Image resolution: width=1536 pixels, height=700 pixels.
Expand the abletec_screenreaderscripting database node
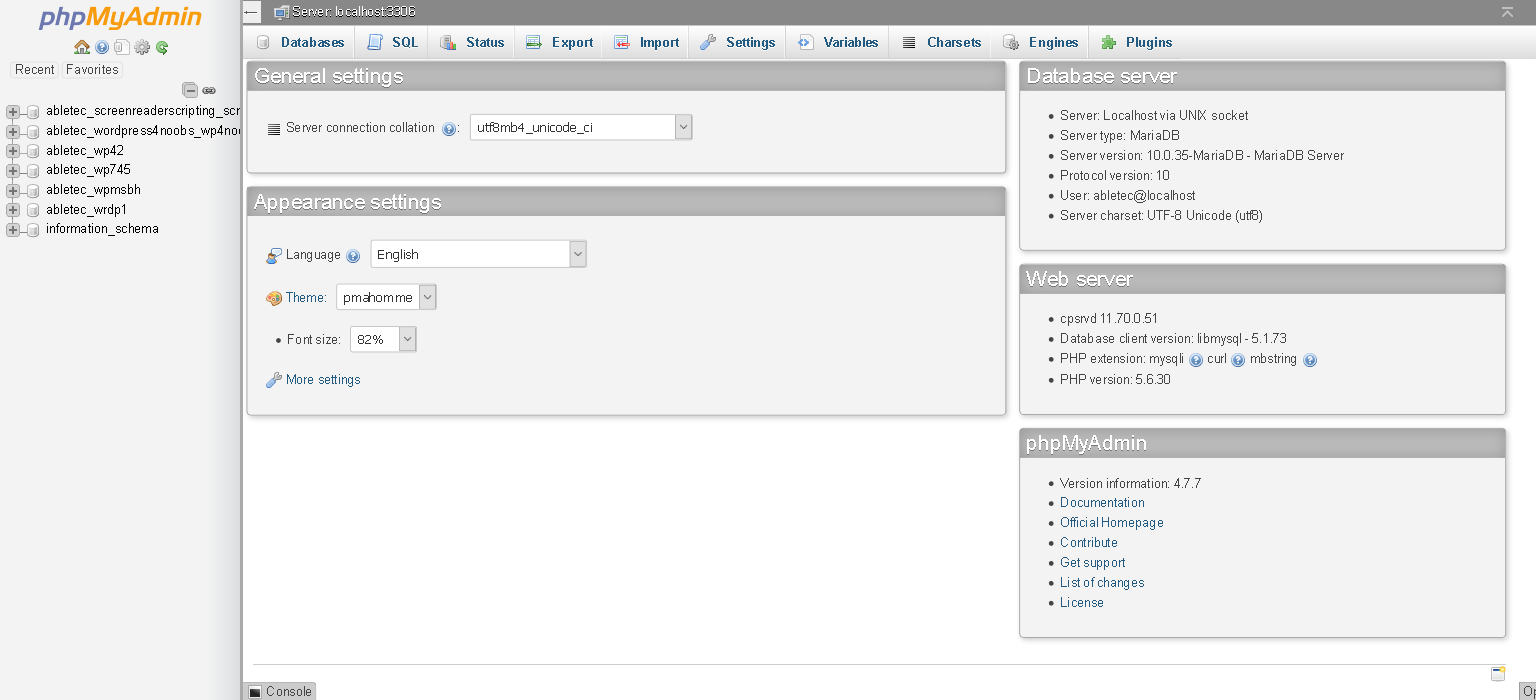tap(13, 112)
